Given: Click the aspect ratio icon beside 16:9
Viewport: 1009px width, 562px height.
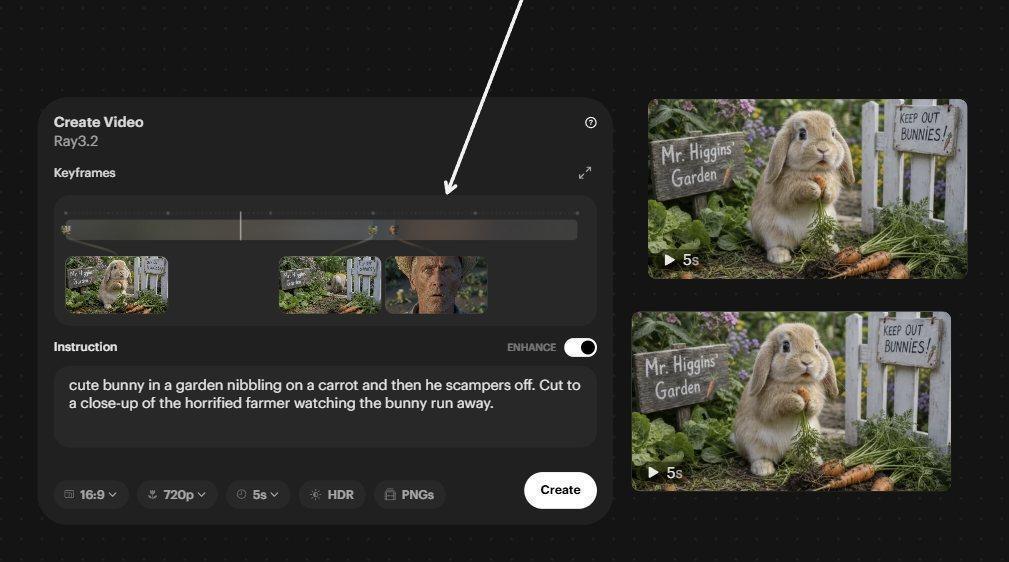Looking at the screenshot, I should 69,494.
